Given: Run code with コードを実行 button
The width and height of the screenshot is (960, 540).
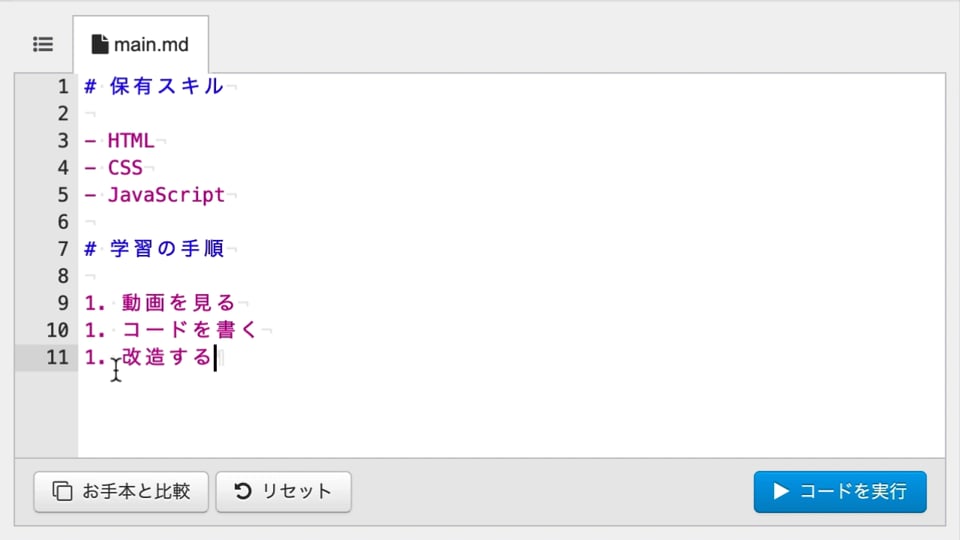Looking at the screenshot, I should (x=840, y=492).
